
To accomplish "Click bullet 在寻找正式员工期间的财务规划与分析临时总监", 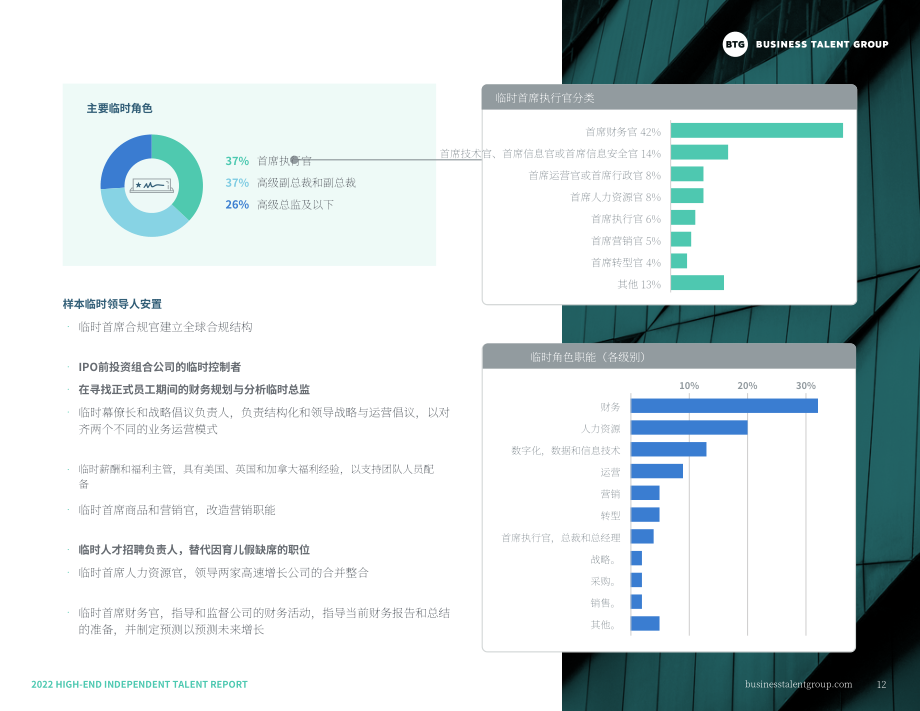I will click(194, 390).
